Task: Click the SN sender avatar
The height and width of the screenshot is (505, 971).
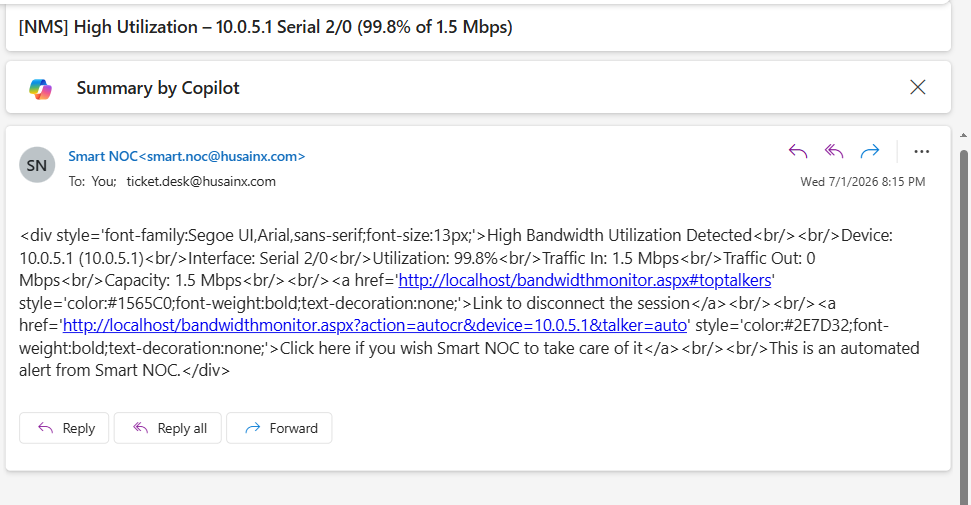Action: 37,165
